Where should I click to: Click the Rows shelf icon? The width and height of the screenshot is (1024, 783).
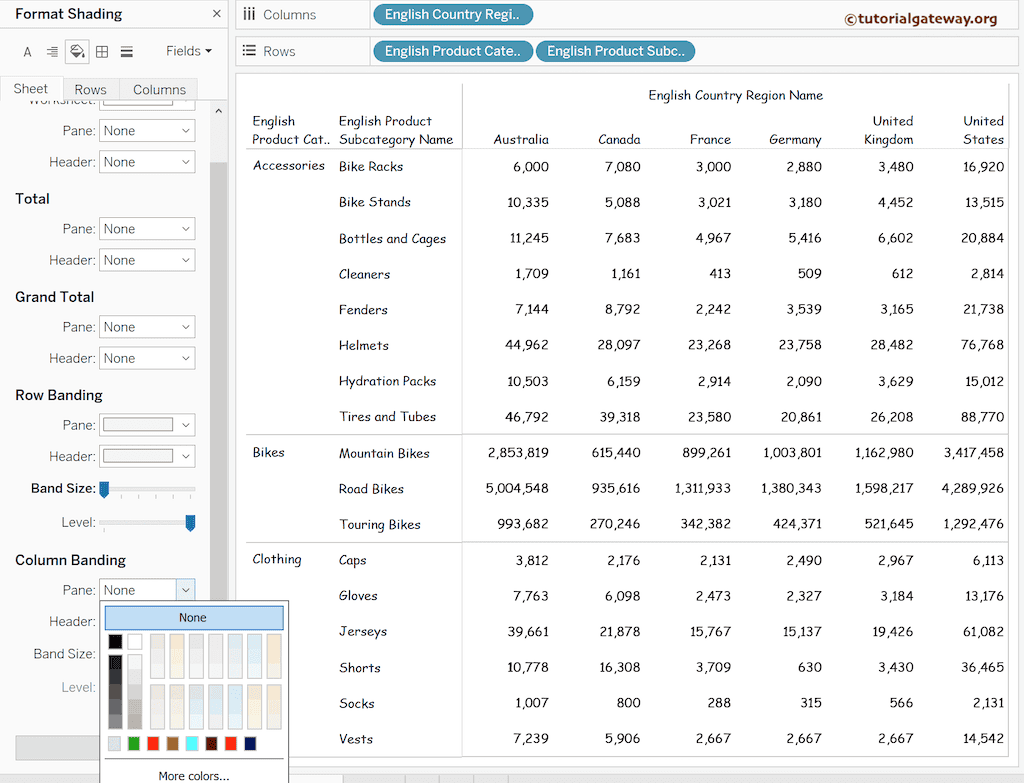pos(248,50)
